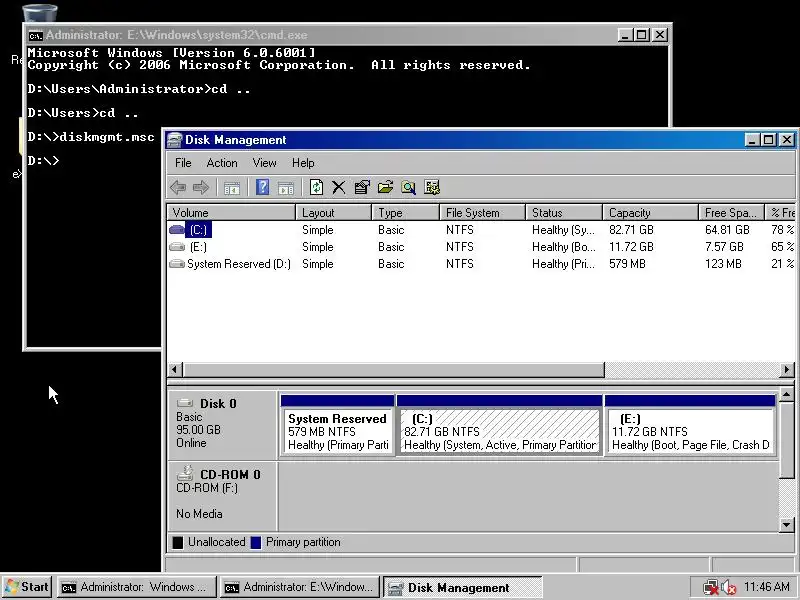
Task: Click Primary partition blue legend swatch
Action: pos(256,542)
